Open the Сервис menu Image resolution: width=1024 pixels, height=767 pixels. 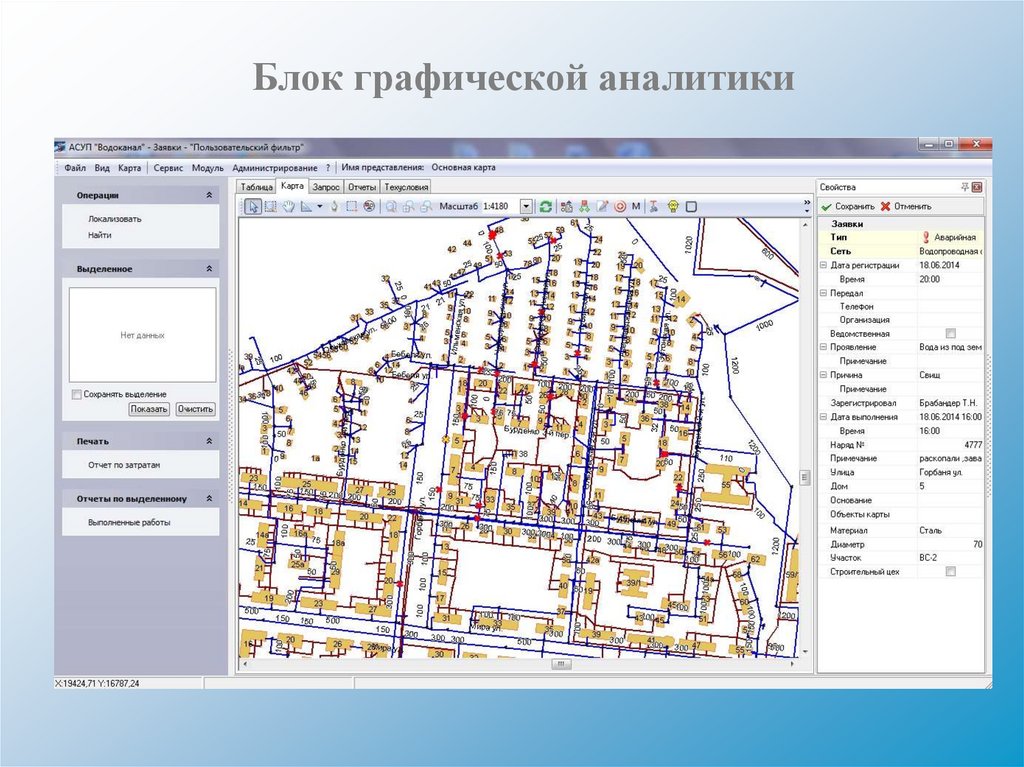[168, 168]
